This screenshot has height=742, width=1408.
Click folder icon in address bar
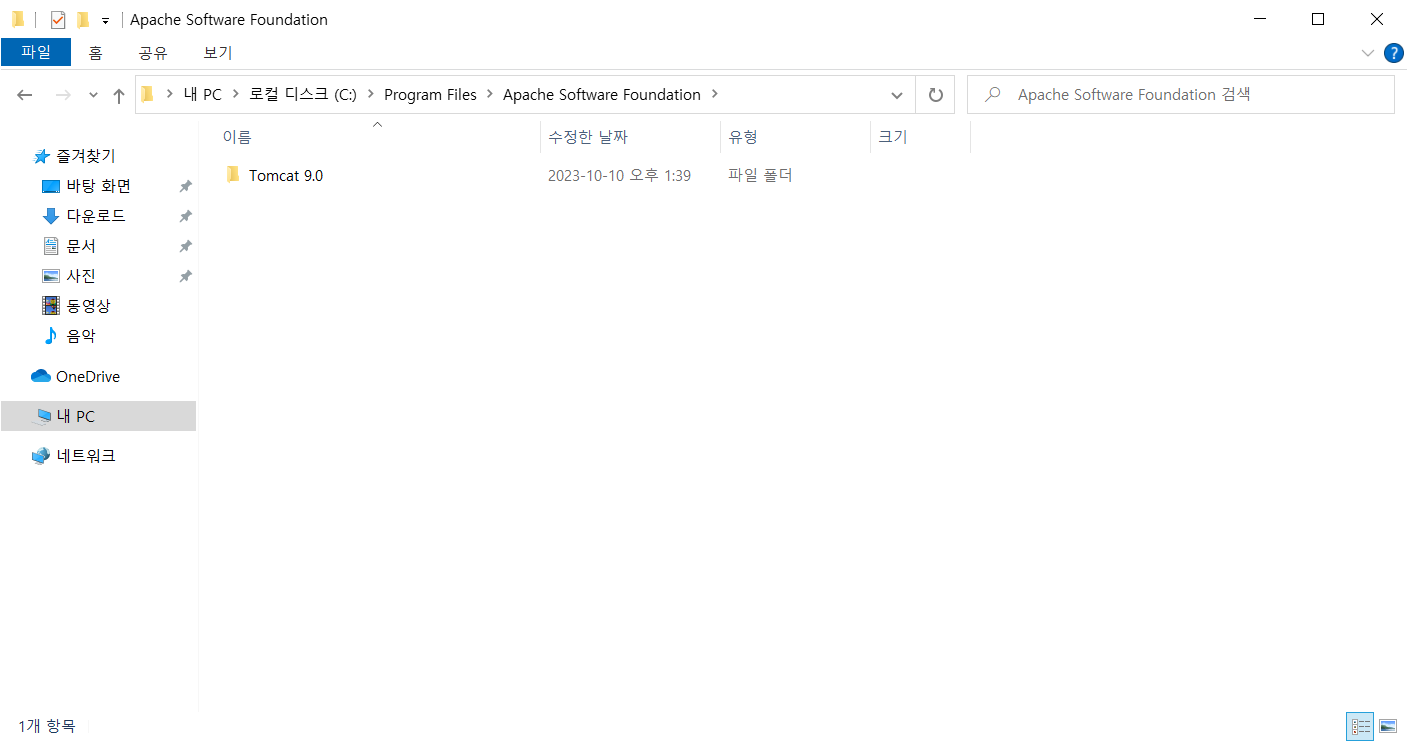147,94
